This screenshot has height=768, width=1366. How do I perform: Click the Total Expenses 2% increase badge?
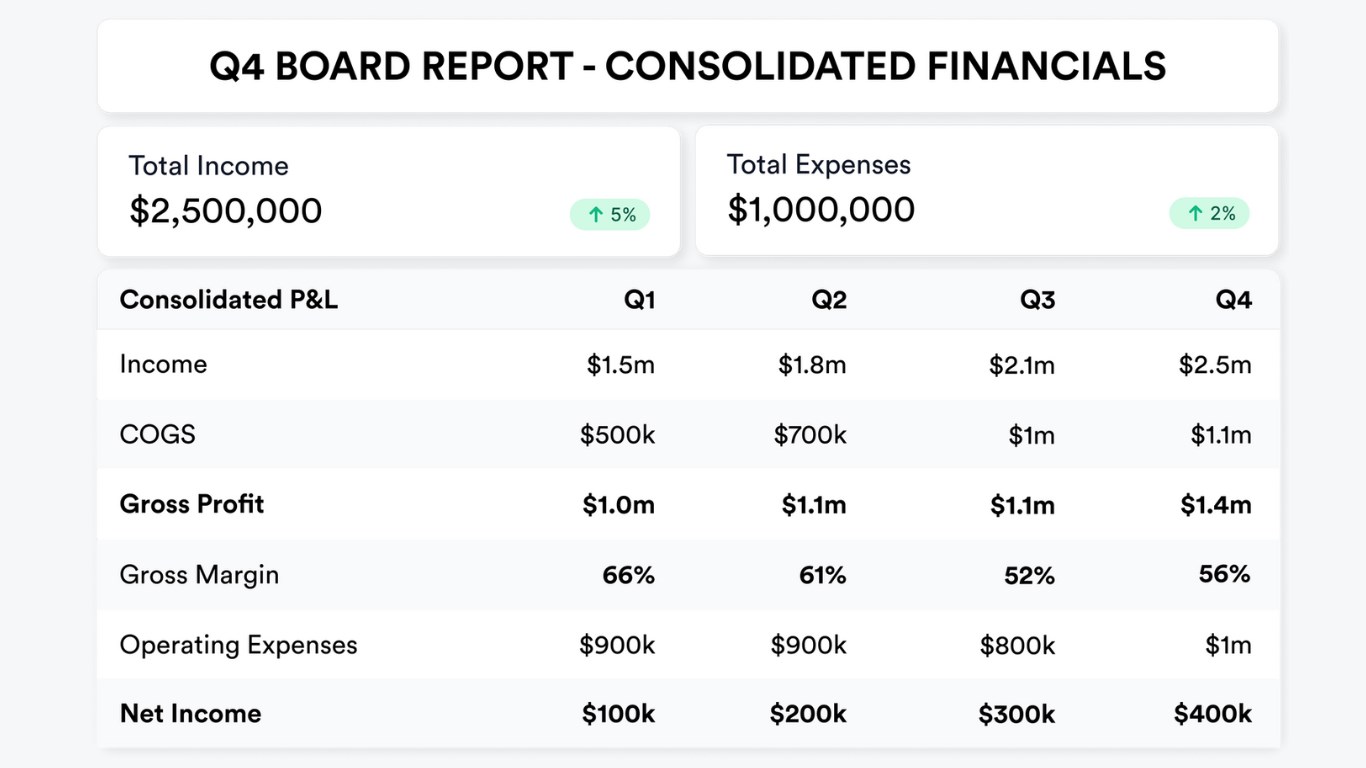pyautogui.click(x=1209, y=214)
